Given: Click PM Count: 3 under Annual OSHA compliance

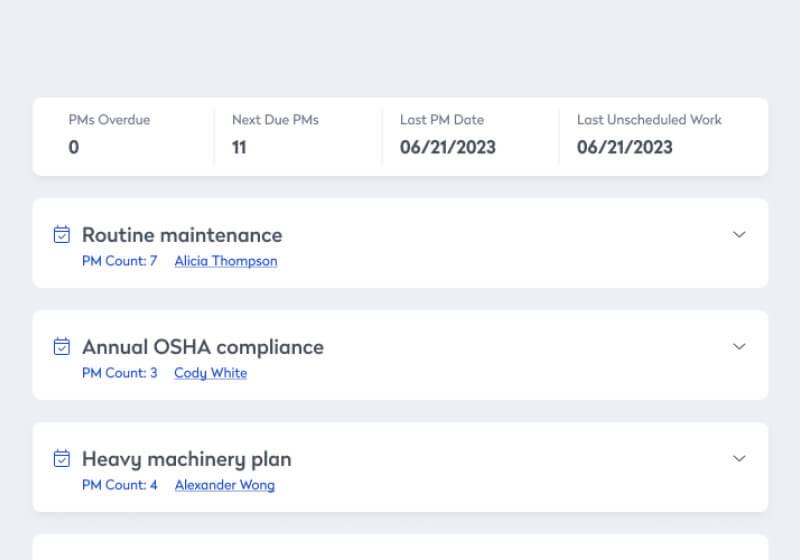Looking at the screenshot, I should coord(119,373).
